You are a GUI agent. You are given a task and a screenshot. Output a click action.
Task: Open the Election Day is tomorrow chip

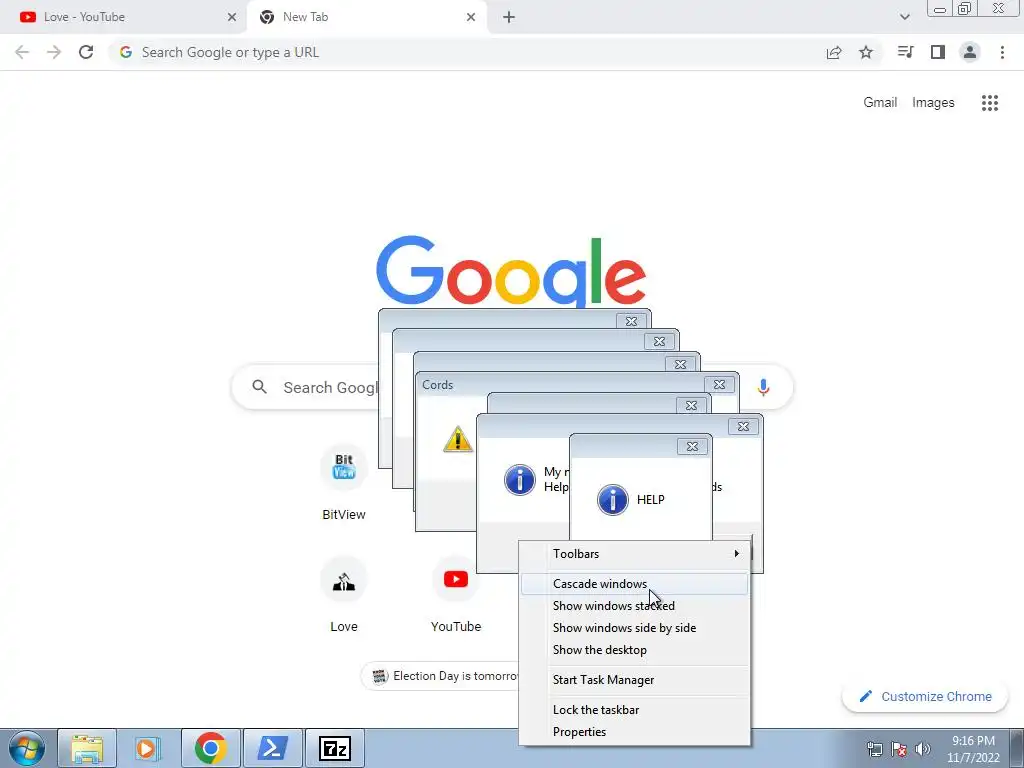click(x=441, y=676)
